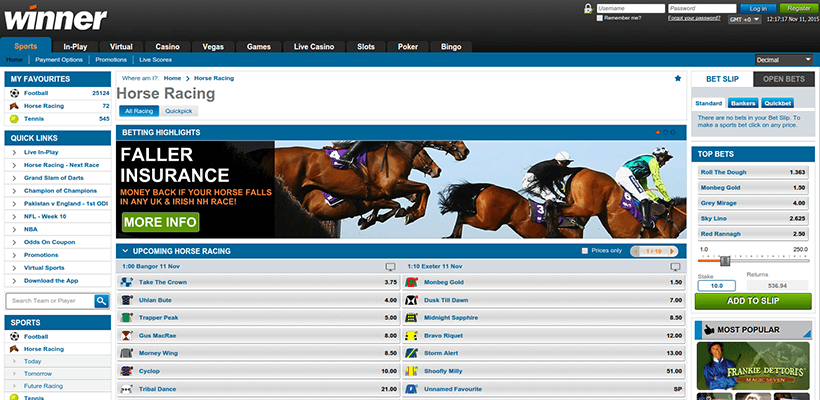Click the Stake amount field
820x400 pixels.
click(x=716, y=286)
